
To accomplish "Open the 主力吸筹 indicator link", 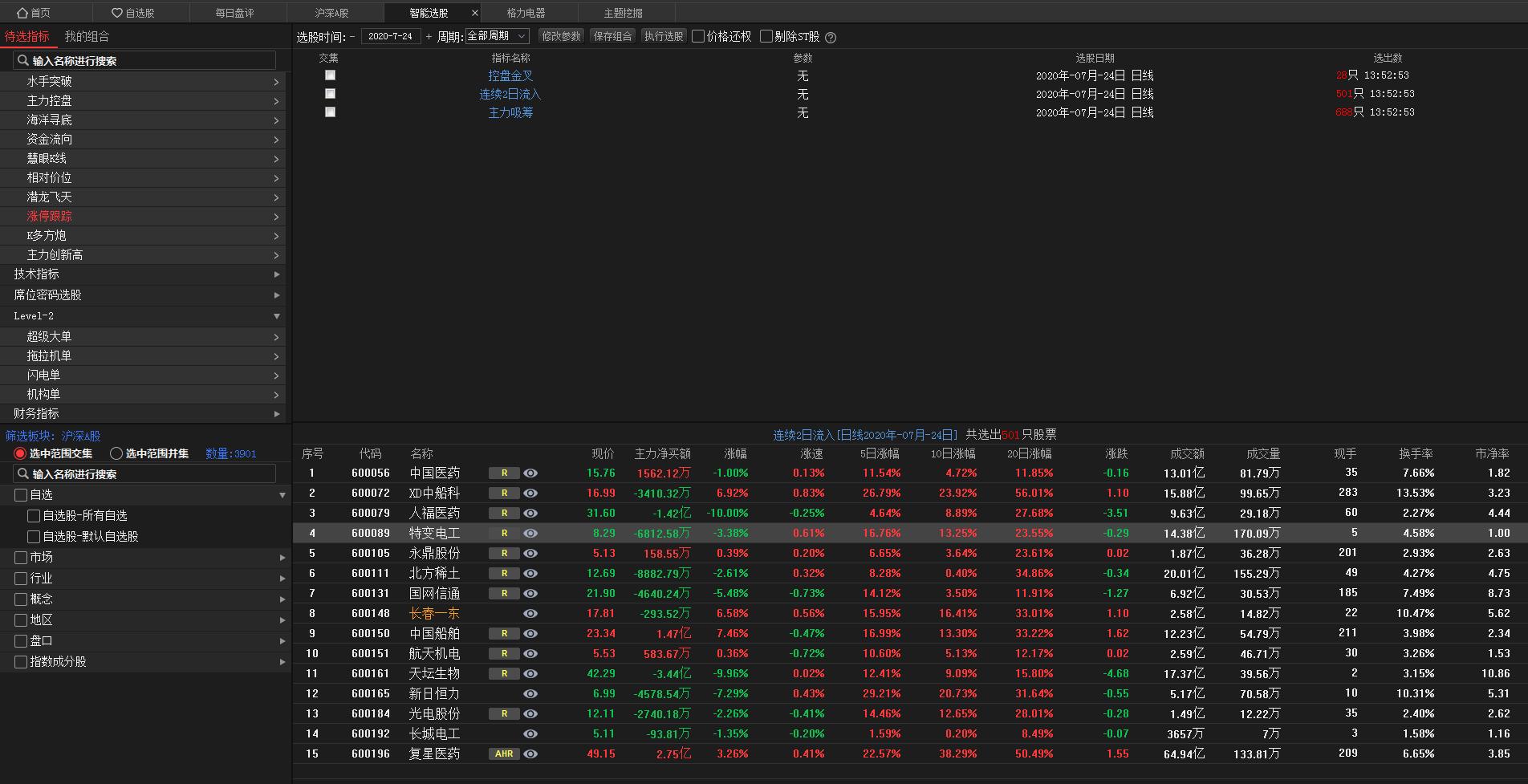I will (x=510, y=113).
